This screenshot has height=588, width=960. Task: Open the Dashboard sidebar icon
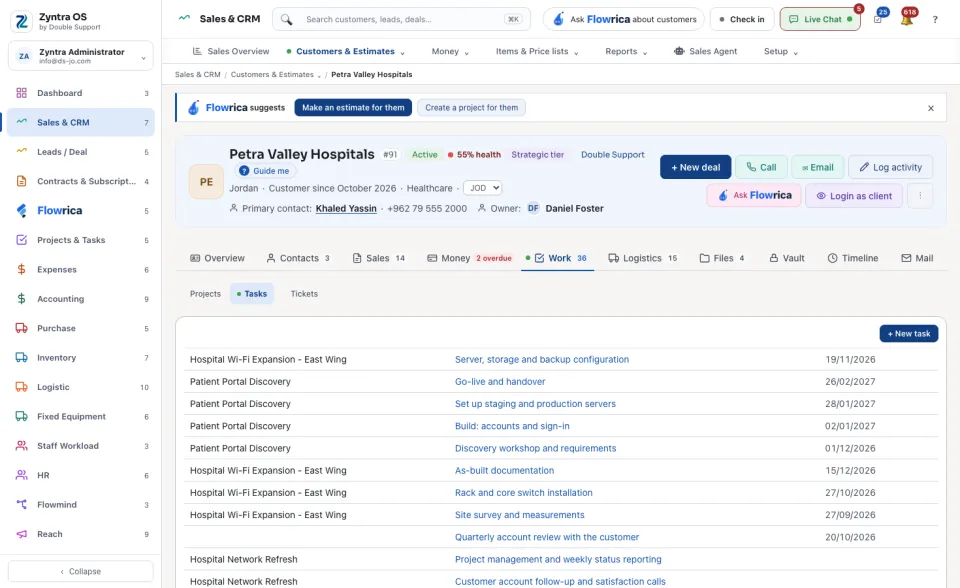pos(21,93)
